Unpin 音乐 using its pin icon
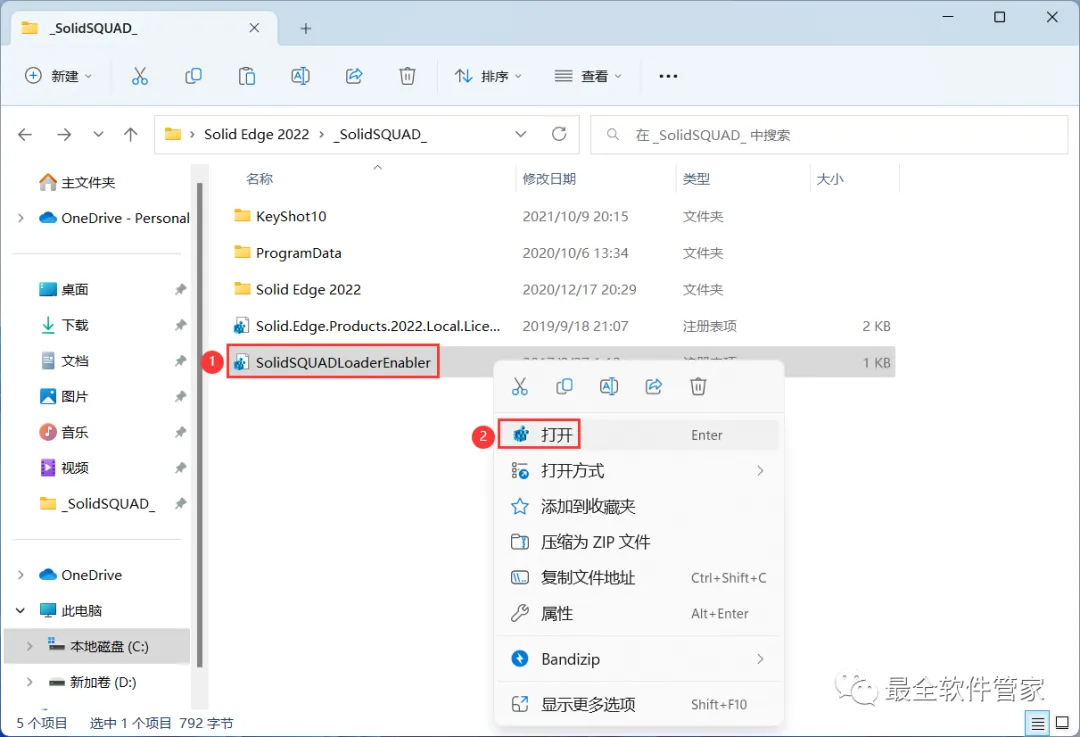 180,432
